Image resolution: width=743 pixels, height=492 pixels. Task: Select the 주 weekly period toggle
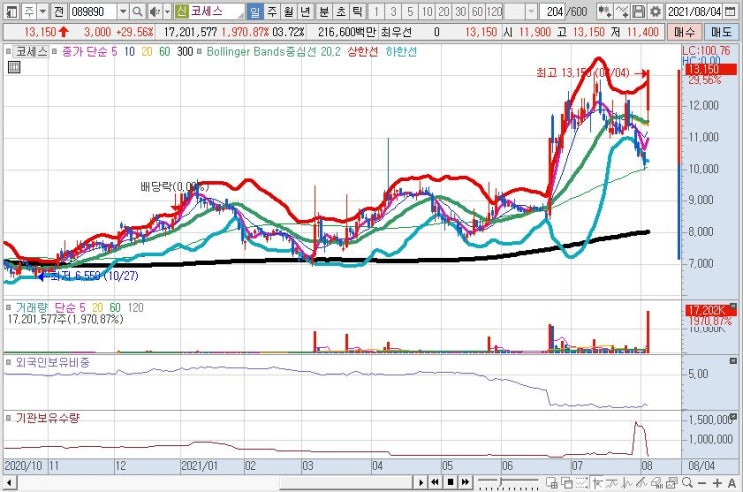point(272,11)
